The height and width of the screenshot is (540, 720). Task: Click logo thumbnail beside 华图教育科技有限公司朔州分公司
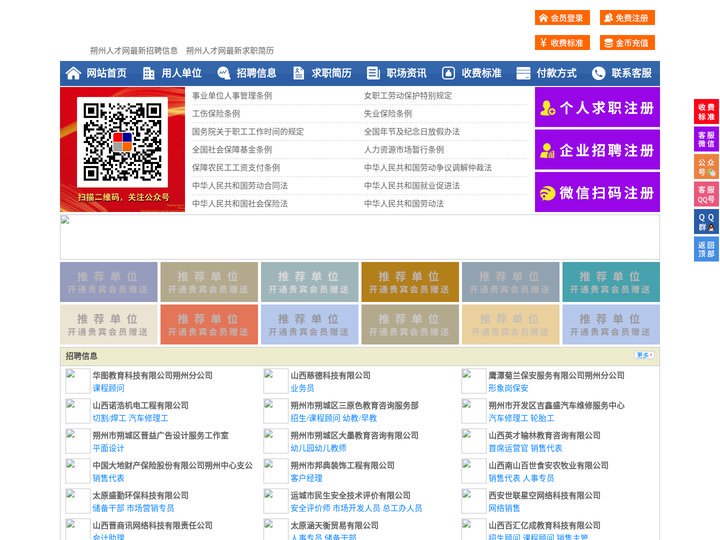click(x=78, y=381)
